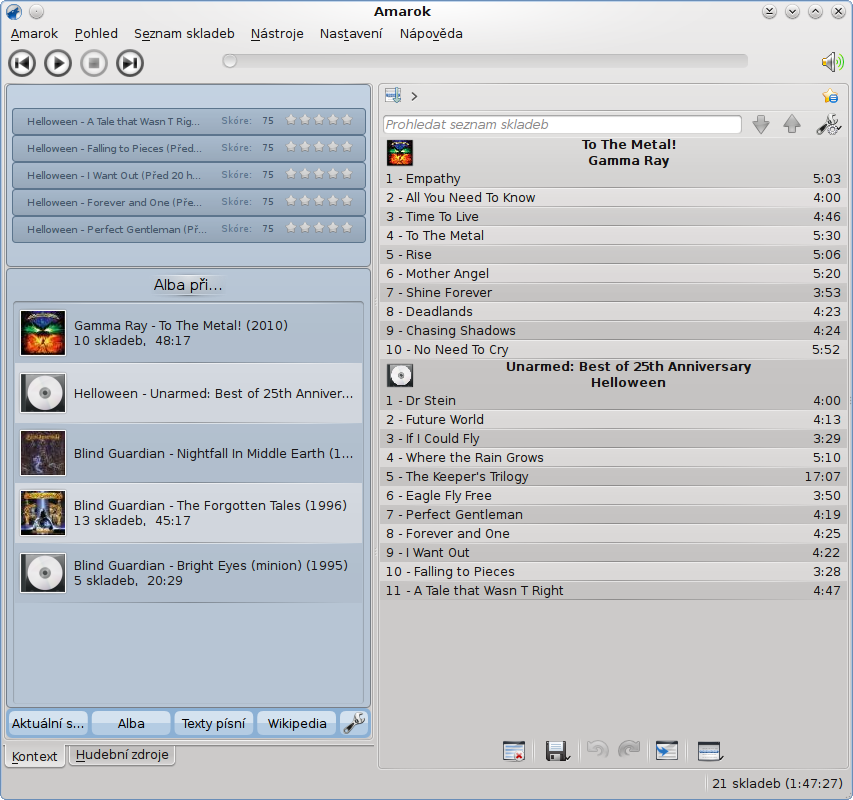Click the 'Alba při...' applet title

(188, 285)
